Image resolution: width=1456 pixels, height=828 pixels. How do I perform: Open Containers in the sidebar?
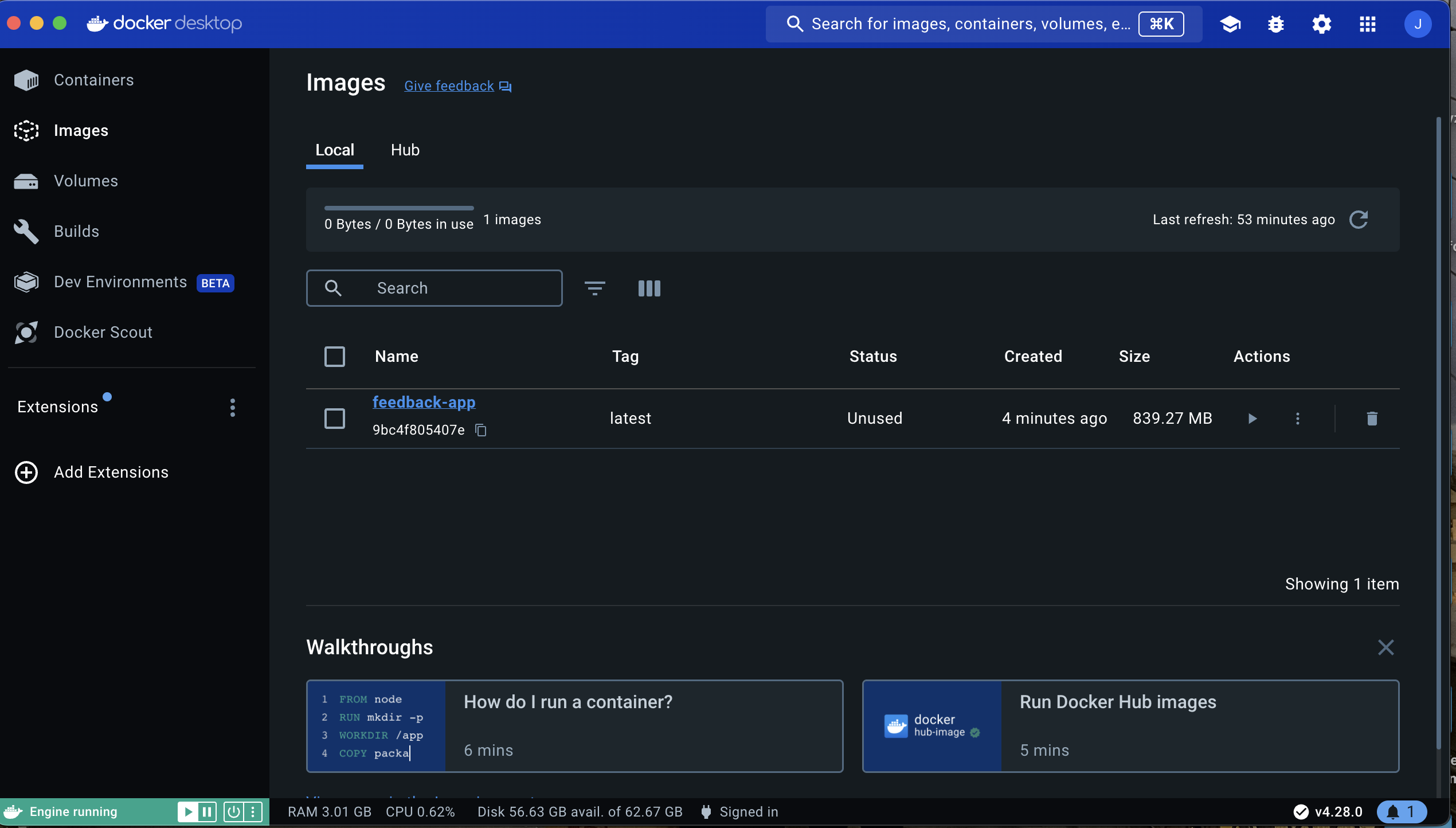[x=93, y=80]
